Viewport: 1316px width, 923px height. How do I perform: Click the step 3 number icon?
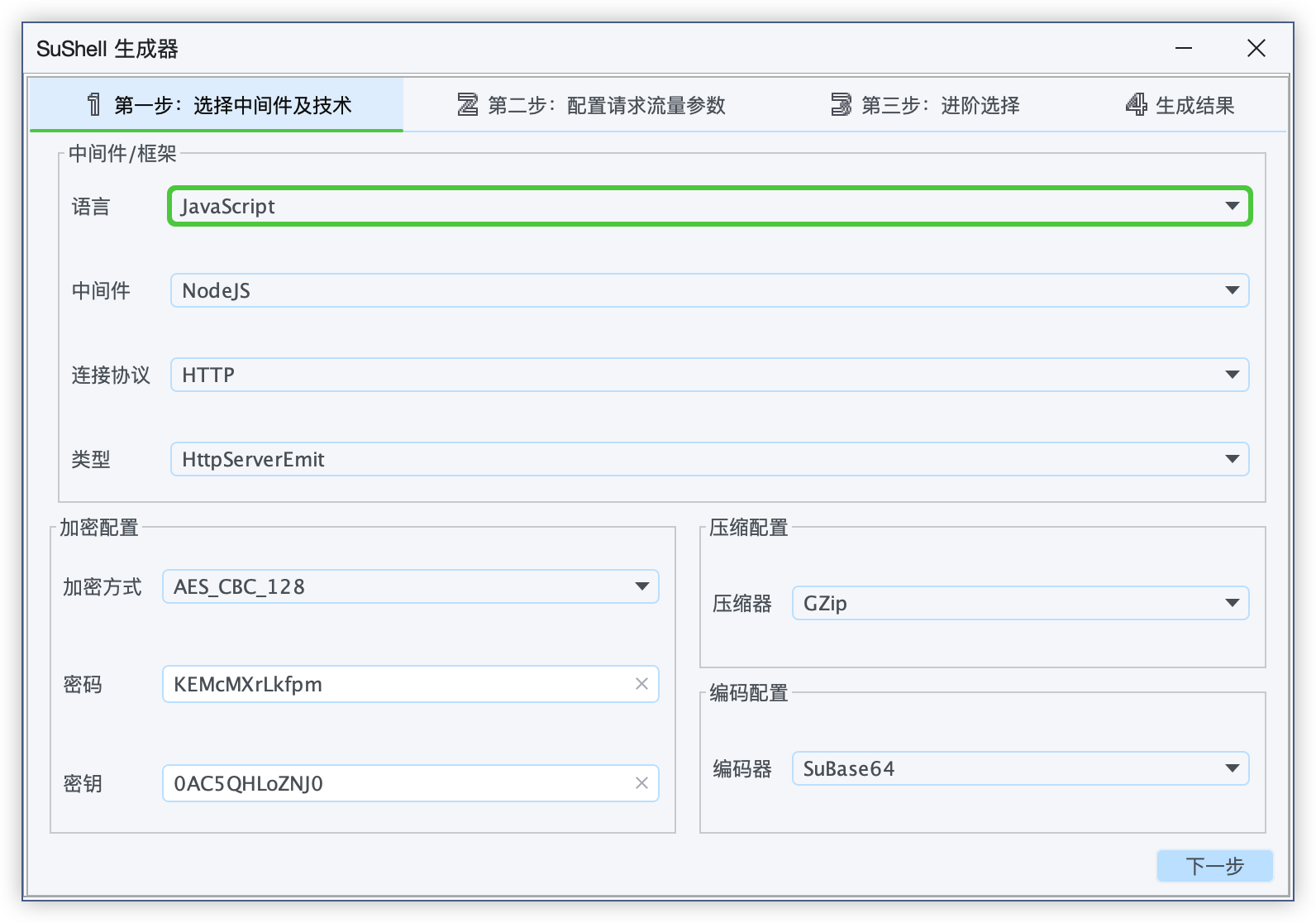(841, 105)
